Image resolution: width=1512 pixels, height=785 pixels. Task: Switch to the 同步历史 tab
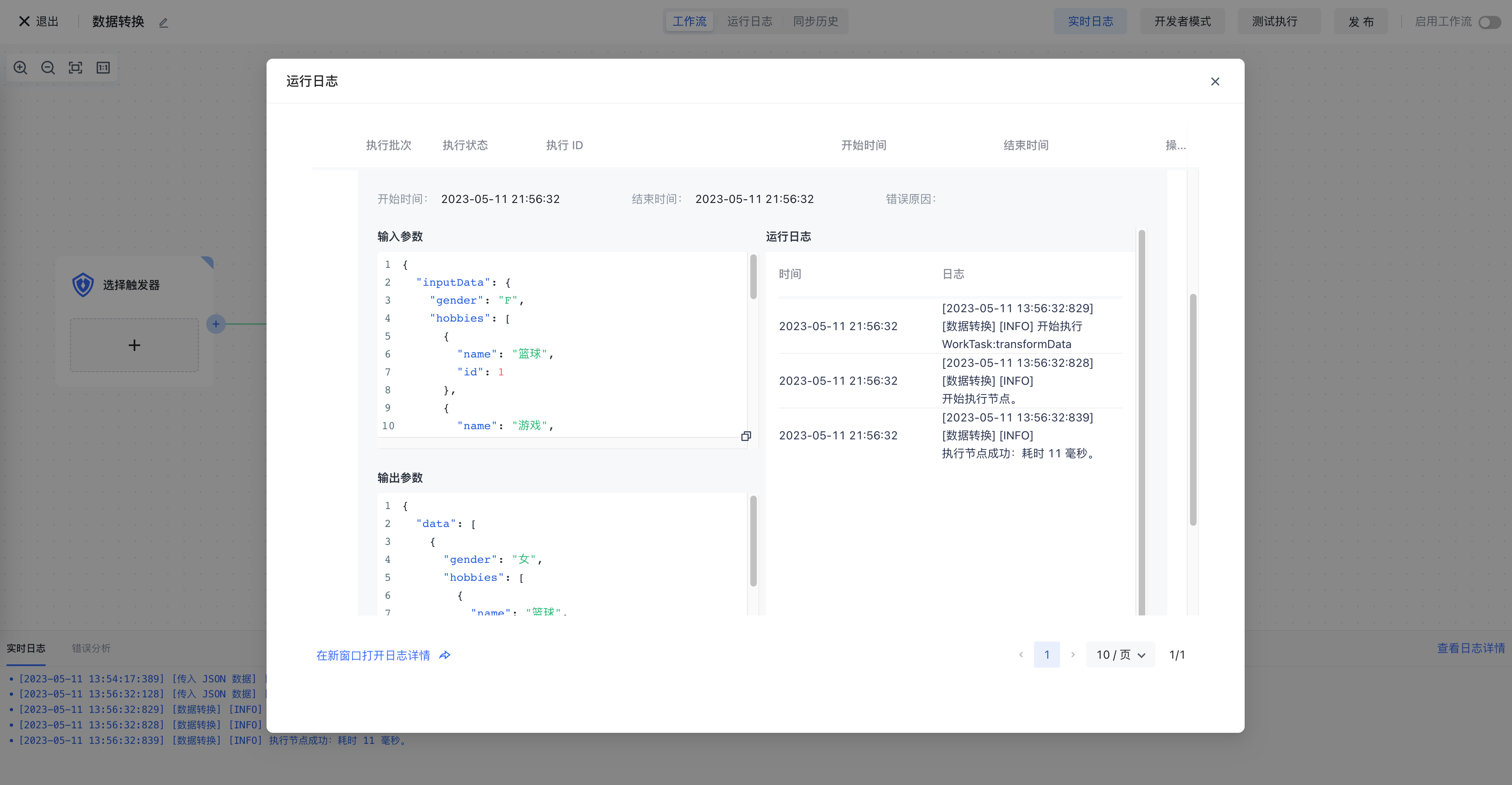pos(815,22)
